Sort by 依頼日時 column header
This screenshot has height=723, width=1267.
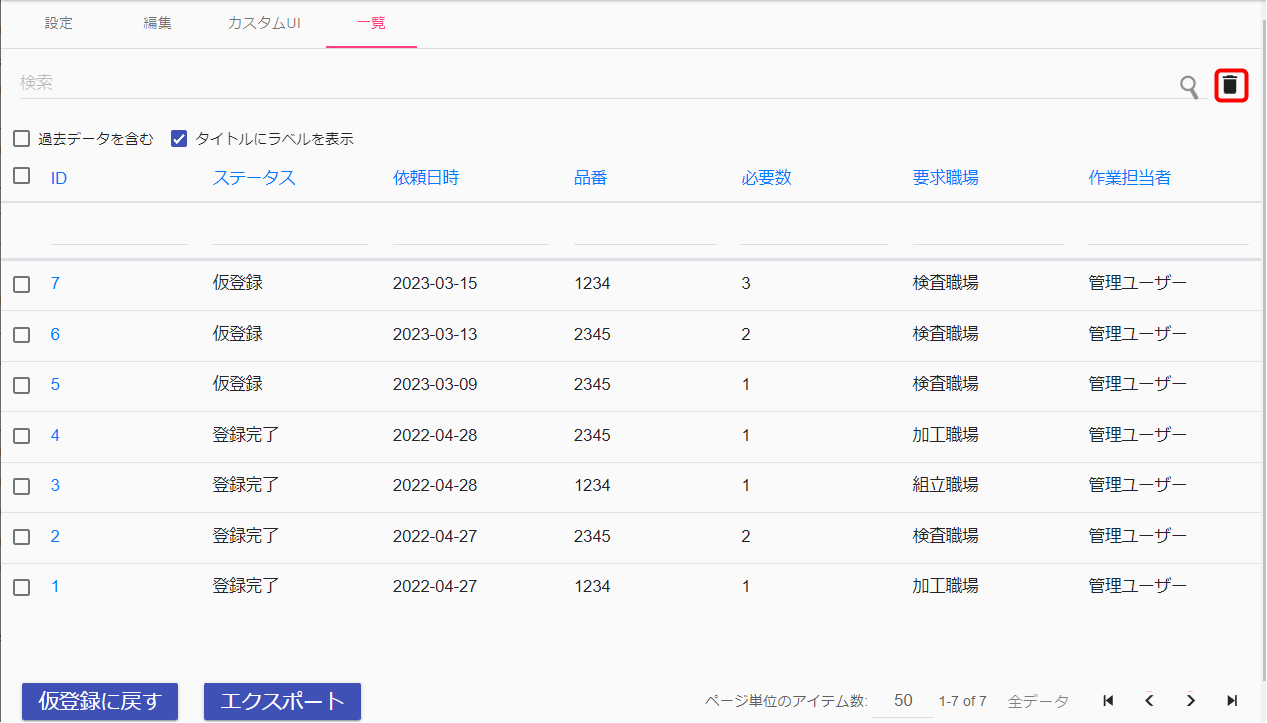pos(426,178)
